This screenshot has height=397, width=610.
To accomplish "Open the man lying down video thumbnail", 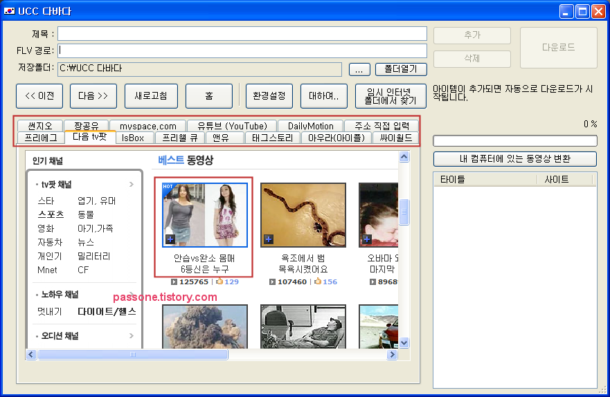I will [x=303, y=326].
